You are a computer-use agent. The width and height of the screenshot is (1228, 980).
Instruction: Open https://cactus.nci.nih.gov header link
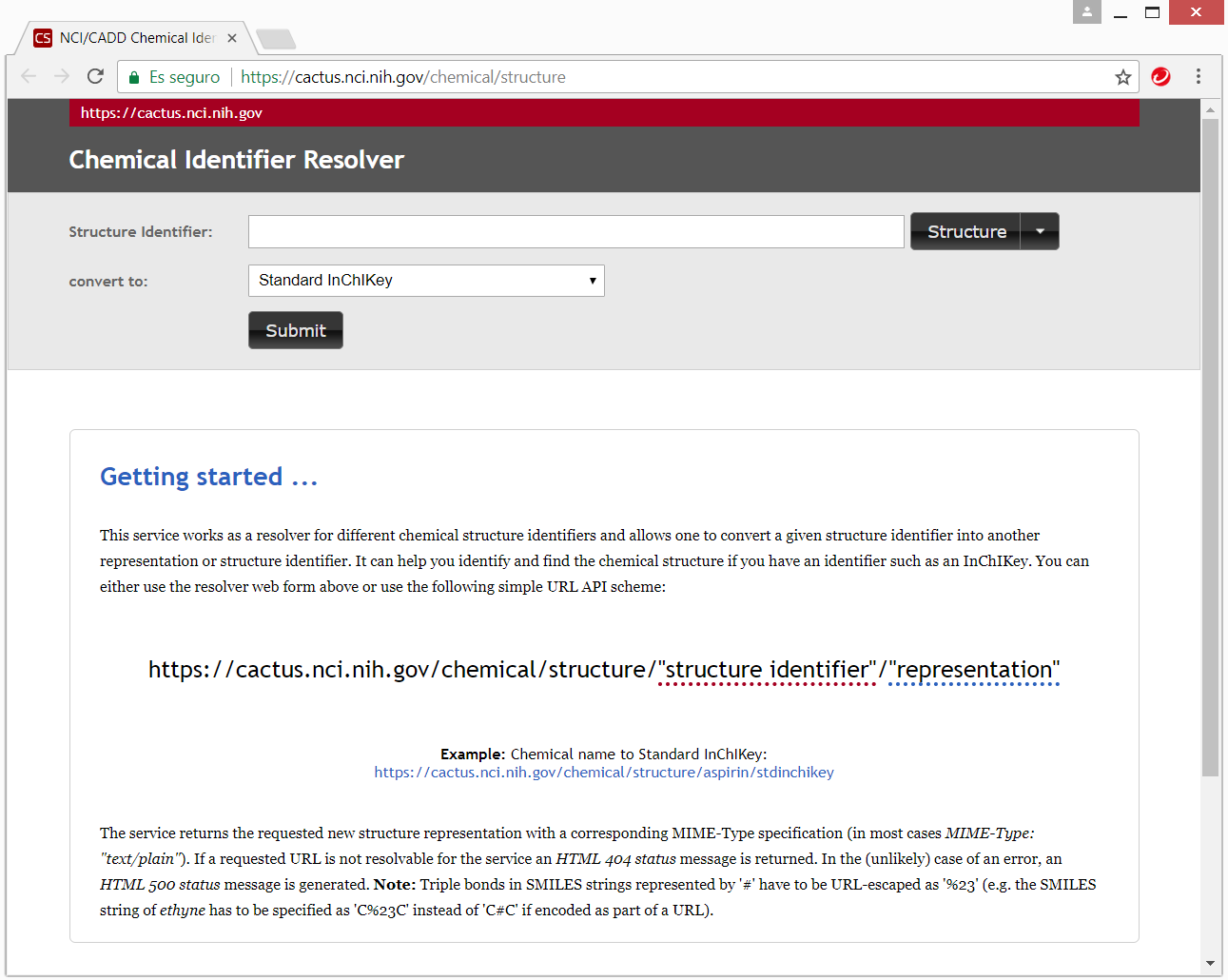pos(171,112)
